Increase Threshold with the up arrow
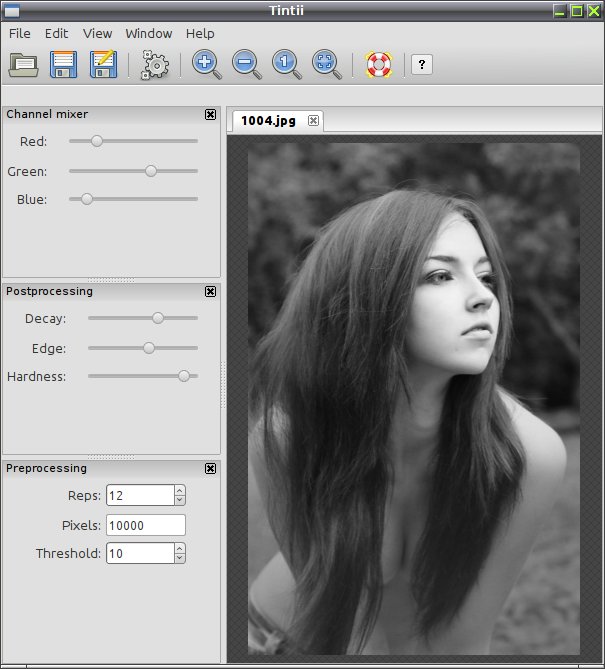The height and width of the screenshot is (669, 605). coord(180,548)
